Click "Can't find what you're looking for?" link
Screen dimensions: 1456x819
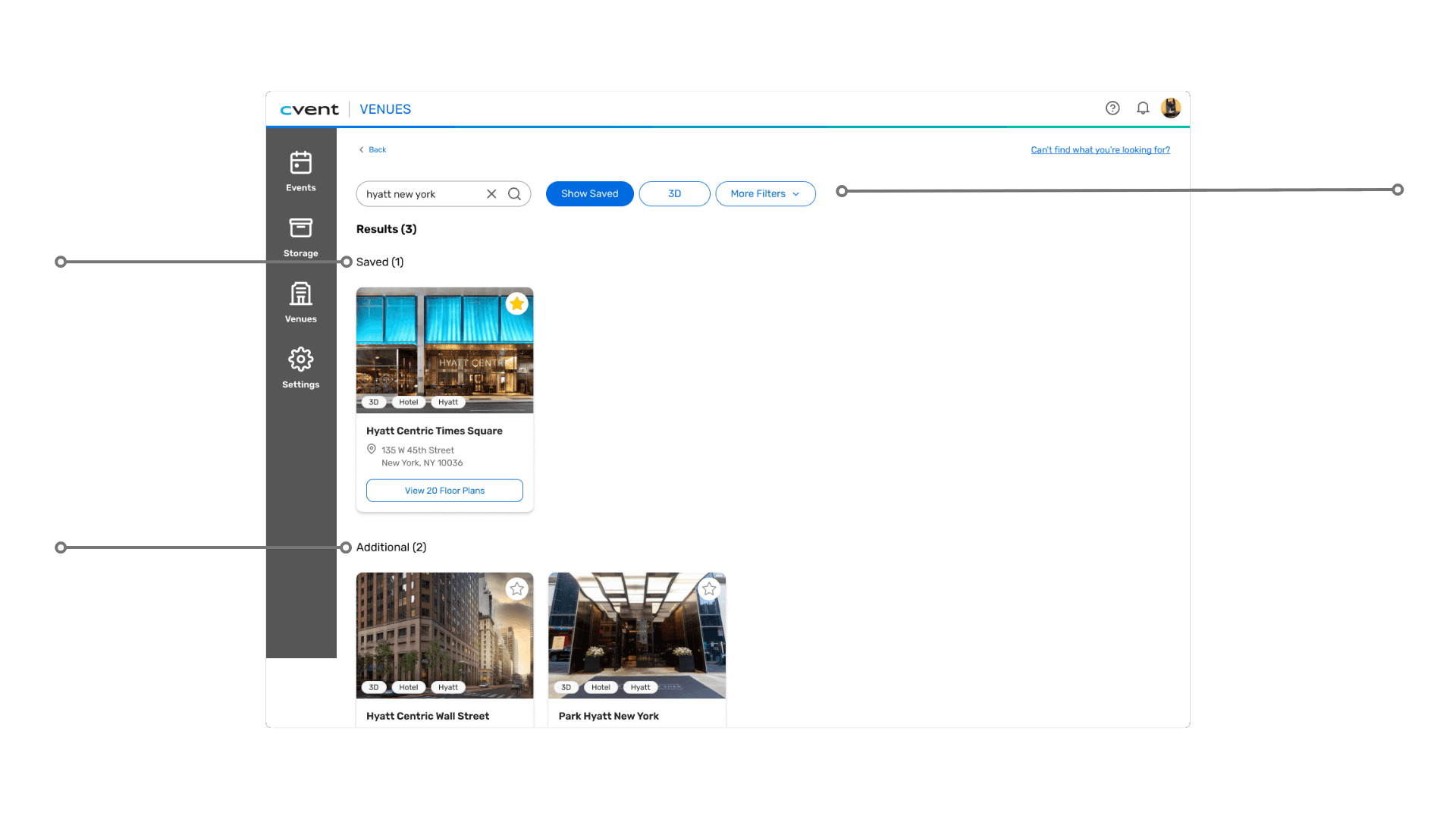pos(1100,150)
